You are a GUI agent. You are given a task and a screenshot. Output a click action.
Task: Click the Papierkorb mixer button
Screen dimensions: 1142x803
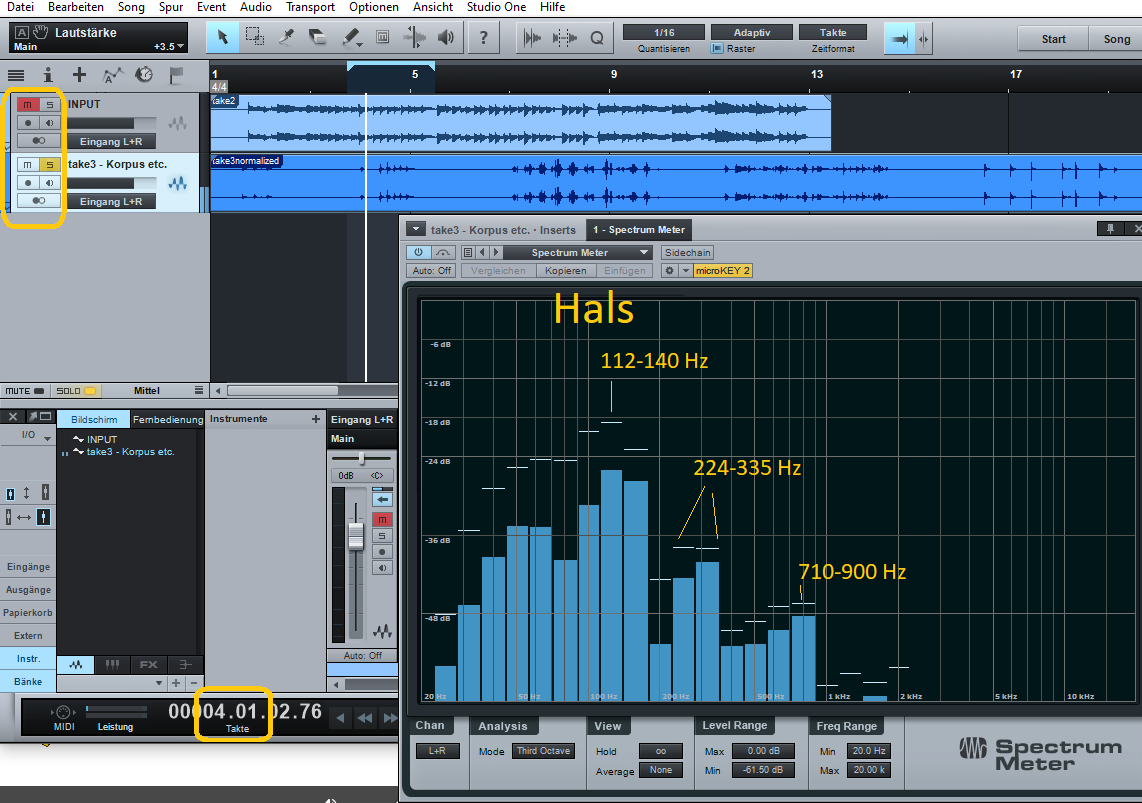click(x=28, y=612)
